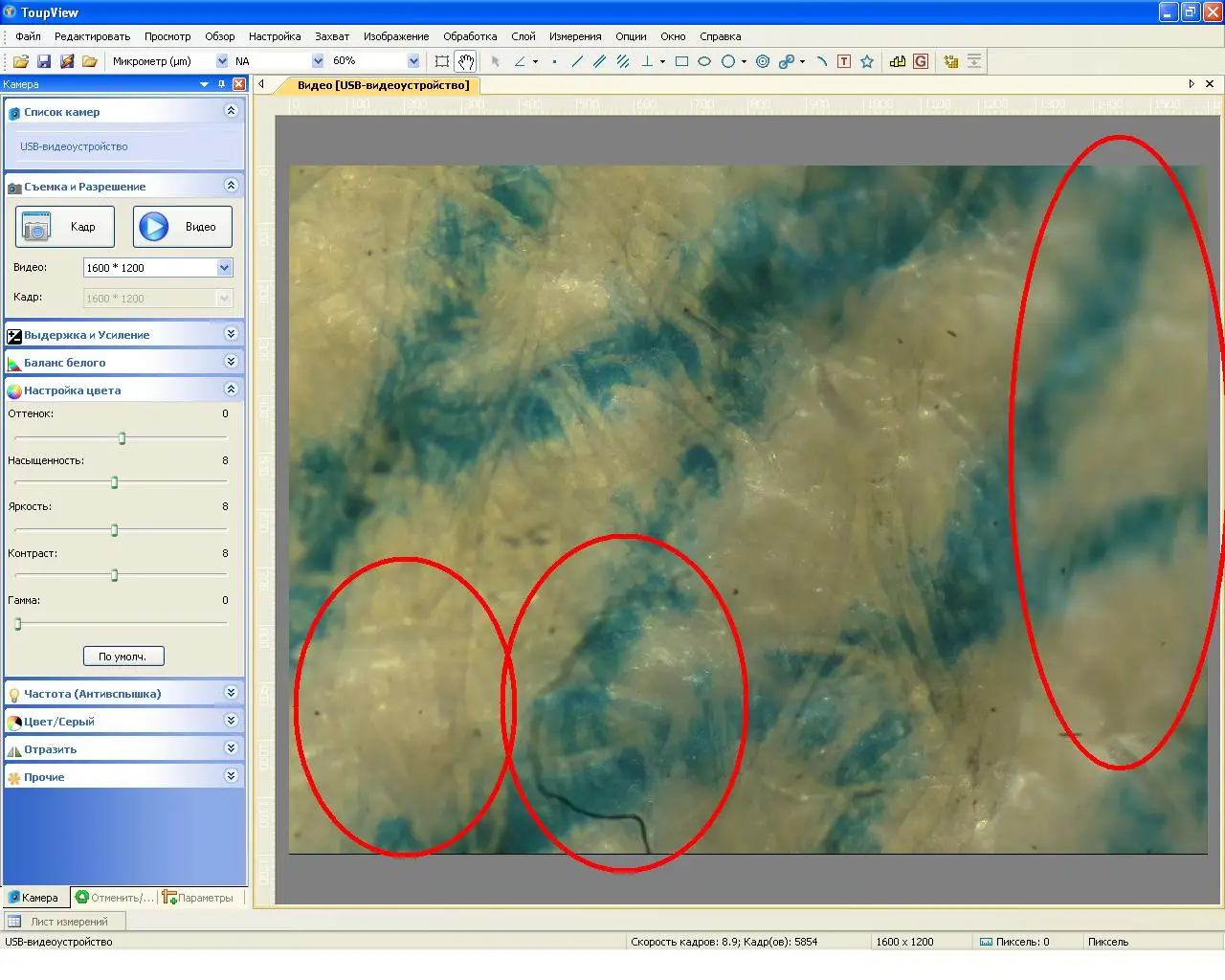Reset colors with По умолч. button

(123, 657)
